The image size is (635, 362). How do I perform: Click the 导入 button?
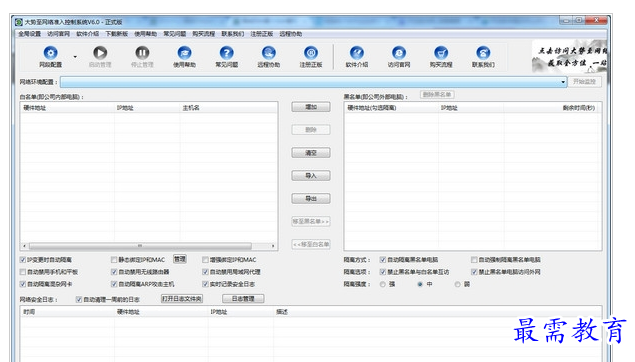[x=311, y=175]
